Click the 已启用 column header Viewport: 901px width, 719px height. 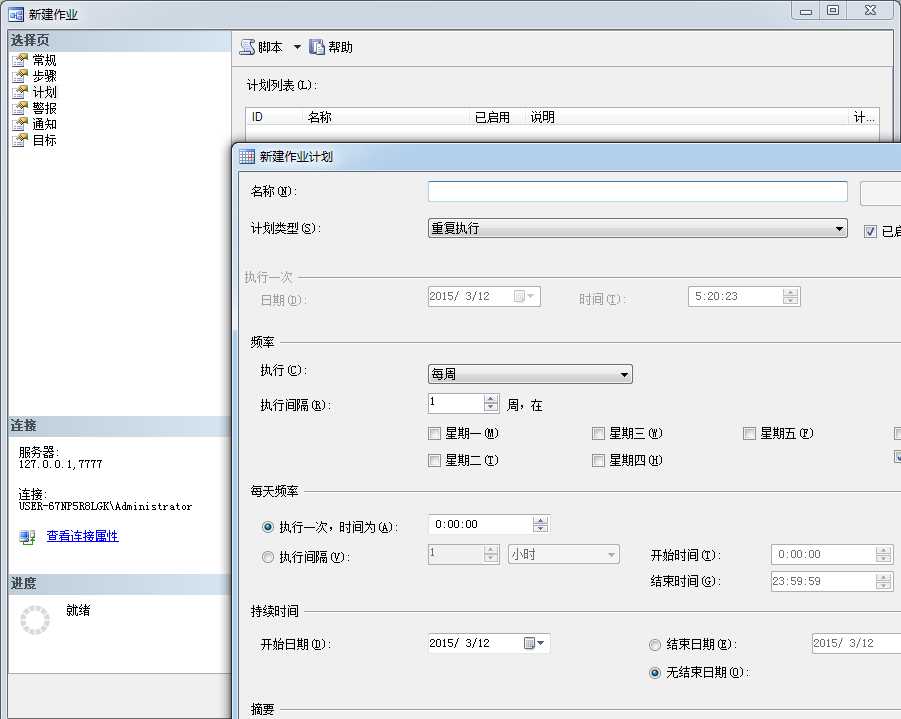(492, 117)
